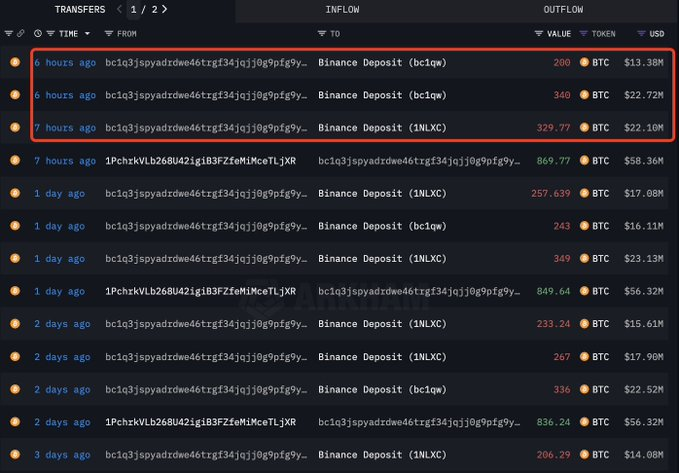
Task: Go to the next transfers page
Action: [165, 10]
